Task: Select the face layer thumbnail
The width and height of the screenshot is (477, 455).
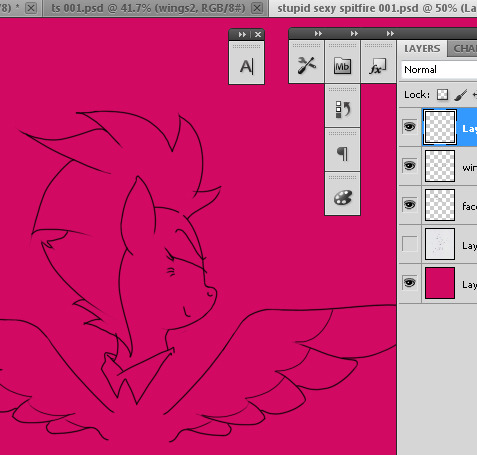Action: 440,205
